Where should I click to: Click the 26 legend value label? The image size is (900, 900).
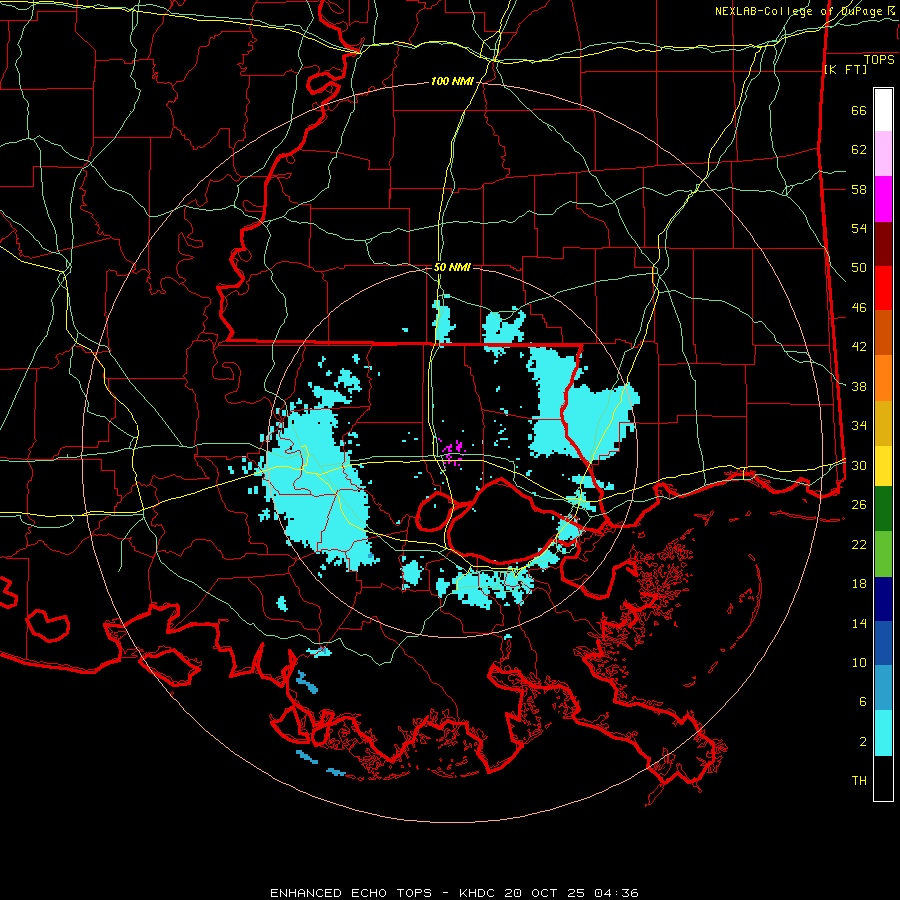pos(859,505)
